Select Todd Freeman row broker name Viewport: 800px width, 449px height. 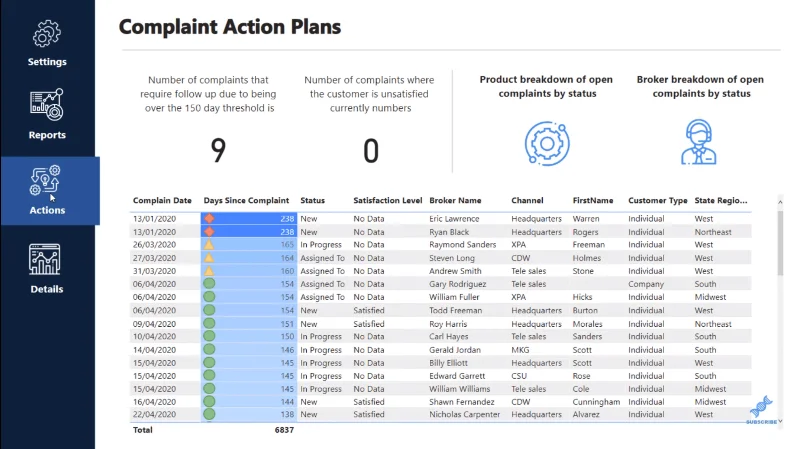pos(456,310)
